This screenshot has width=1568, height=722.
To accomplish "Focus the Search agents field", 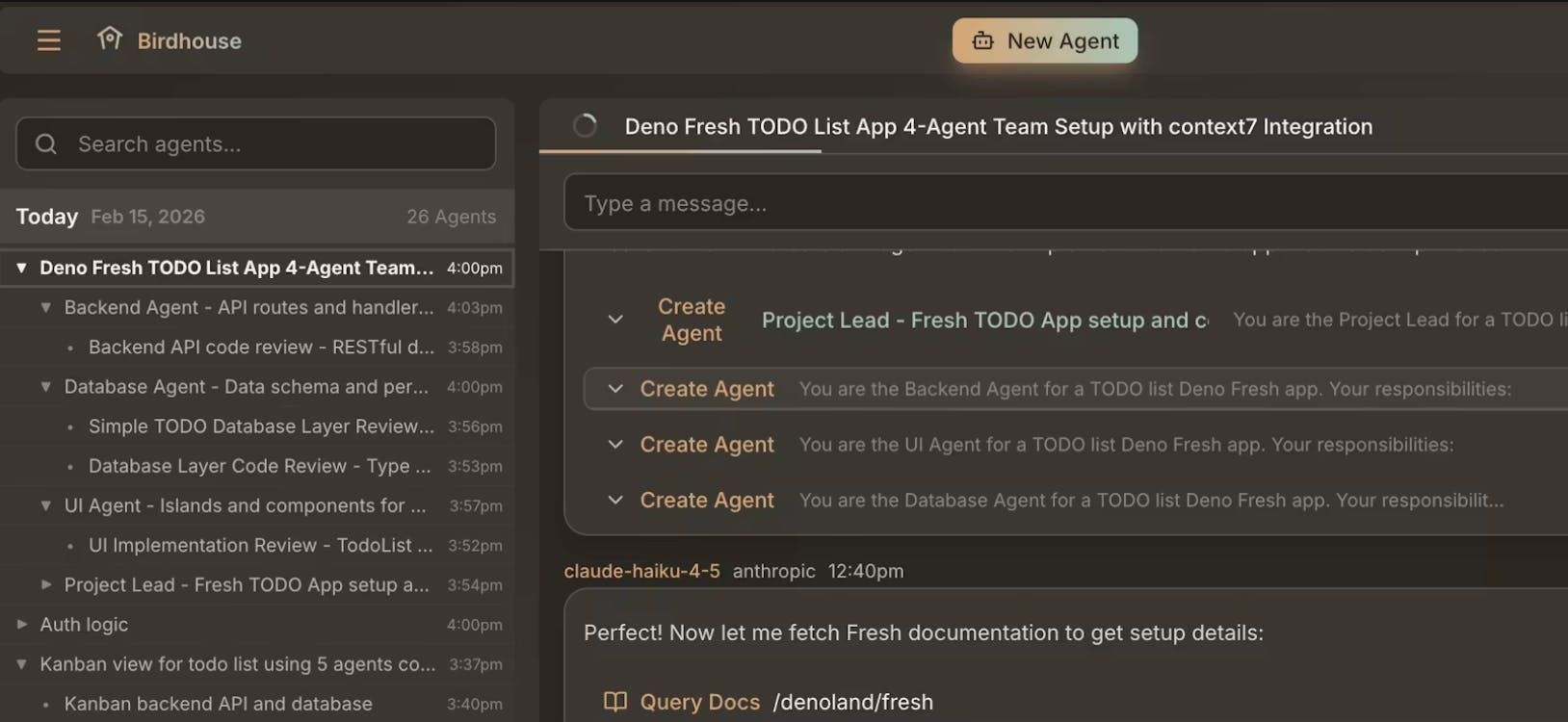I will pos(256,143).
